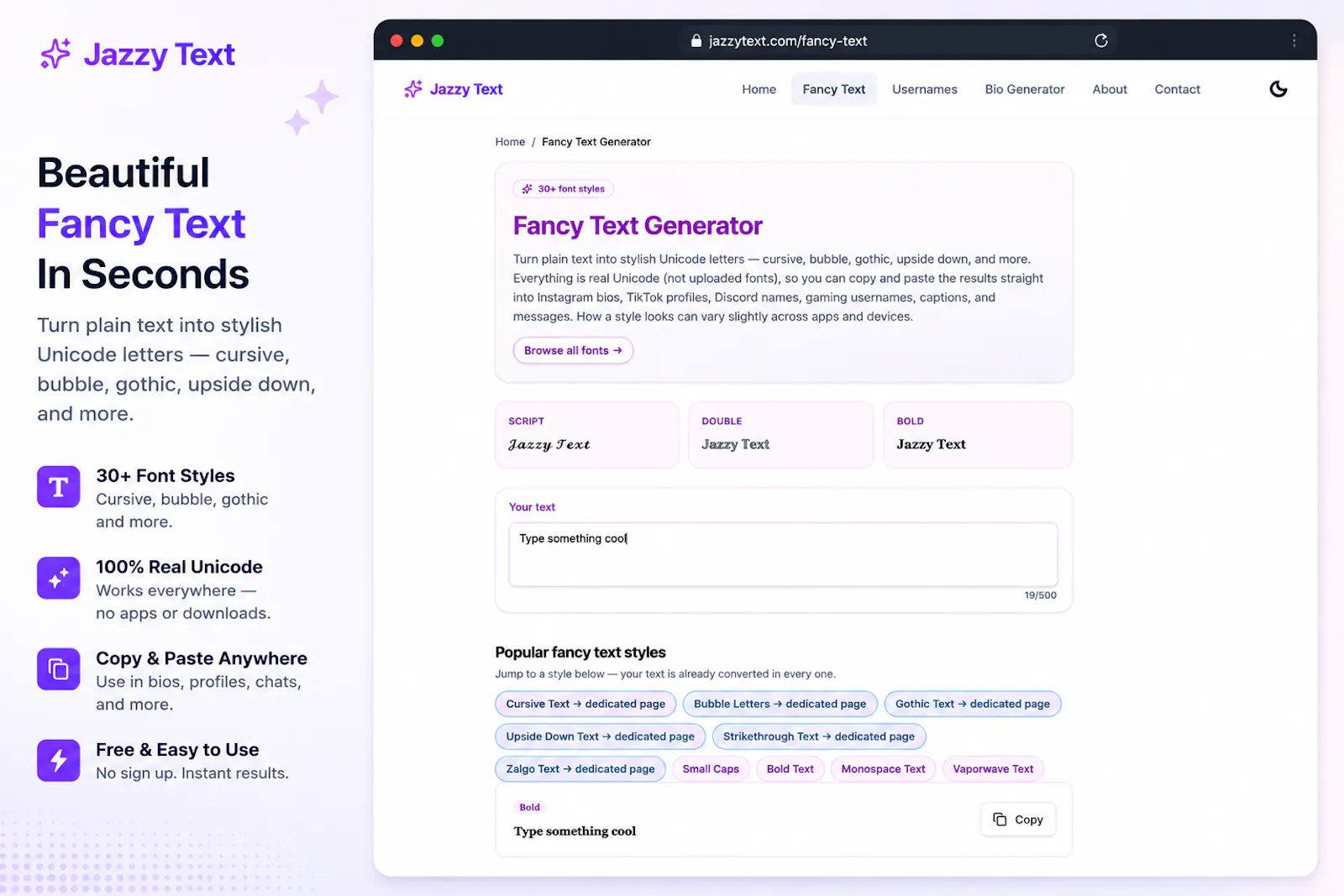Image resolution: width=1344 pixels, height=896 pixels.
Task: Click the sparkle icon beside 100% Real Unicode
Action: [x=59, y=579]
